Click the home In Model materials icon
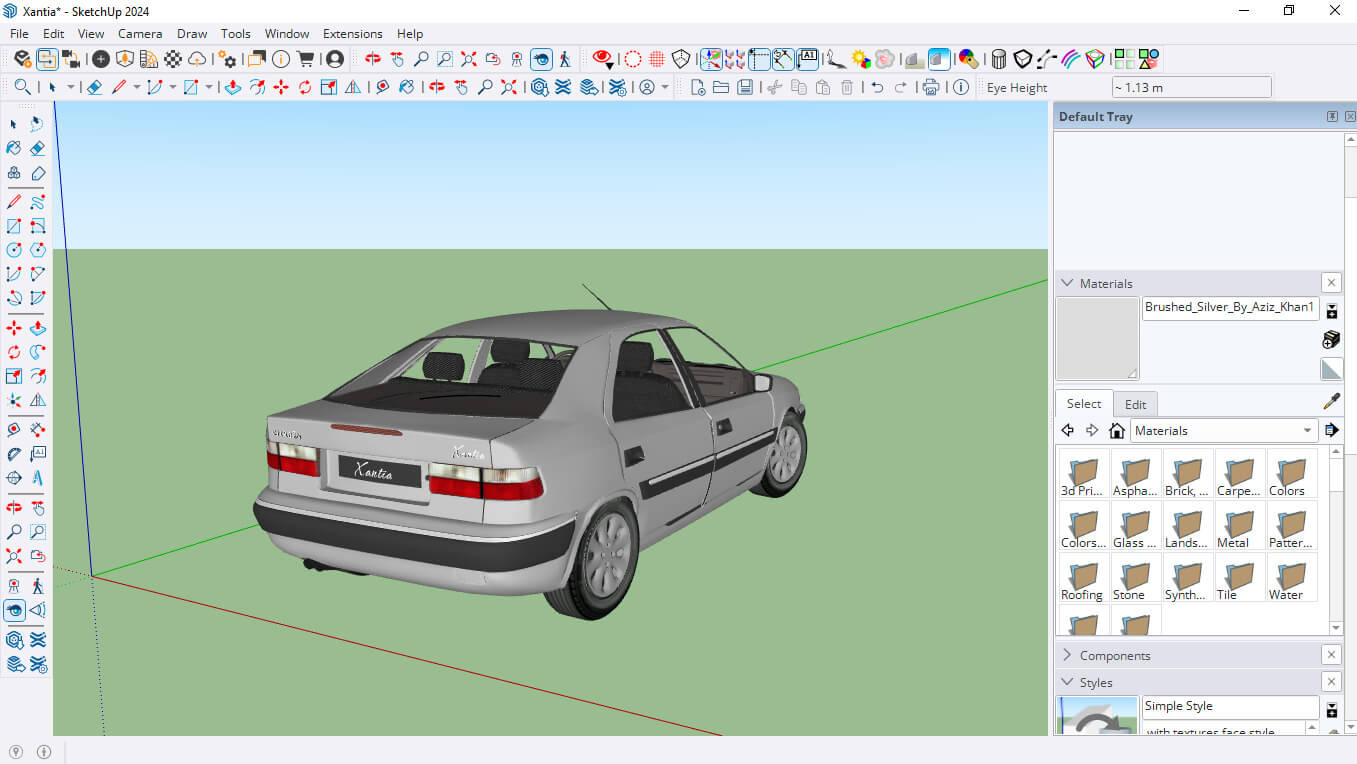This screenshot has height=764, width=1357. coord(1117,431)
